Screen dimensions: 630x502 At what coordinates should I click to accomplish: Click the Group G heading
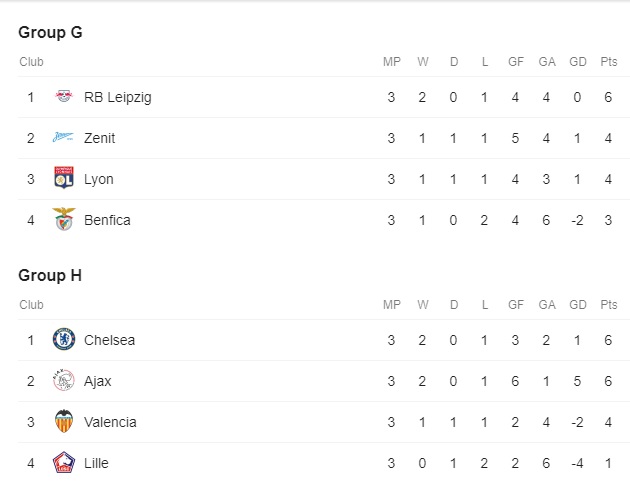tap(51, 32)
